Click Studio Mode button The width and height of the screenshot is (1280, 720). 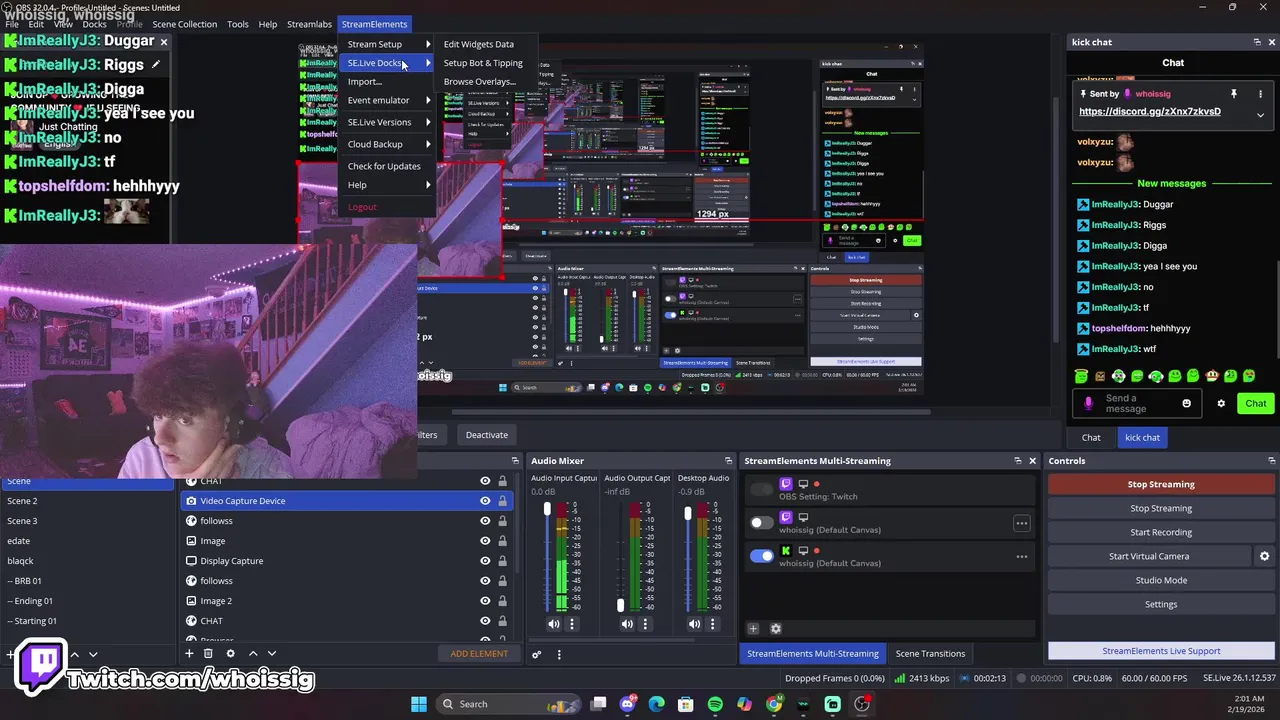pyautogui.click(x=1161, y=580)
